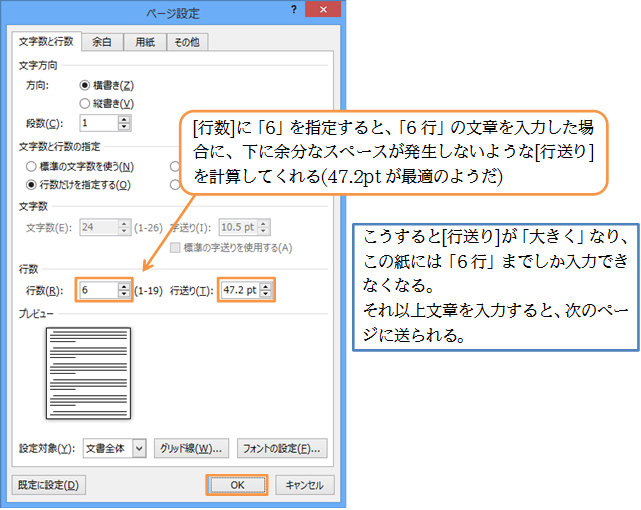The height and width of the screenshot is (510, 641).
Task: Click the help question mark icon
Action: click(x=294, y=10)
